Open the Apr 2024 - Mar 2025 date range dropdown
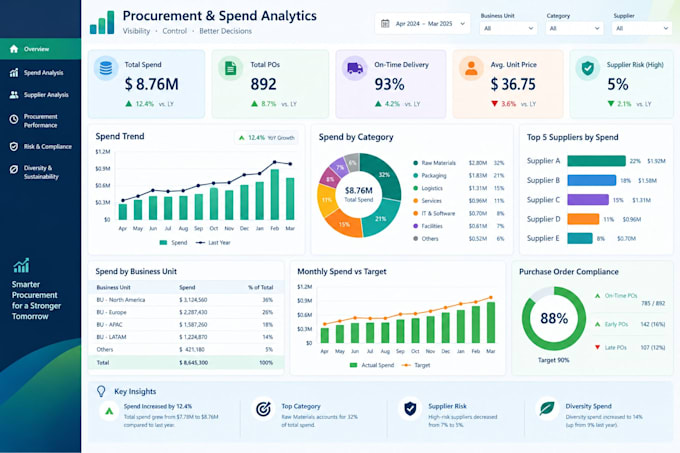Screen dimensions: 680x453 click(422, 23)
